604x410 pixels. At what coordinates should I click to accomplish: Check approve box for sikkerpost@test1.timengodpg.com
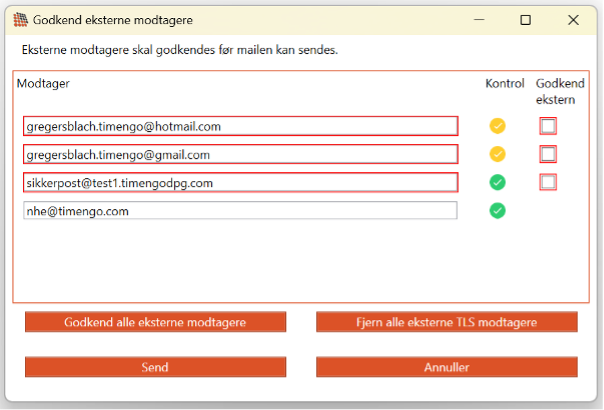(548, 182)
